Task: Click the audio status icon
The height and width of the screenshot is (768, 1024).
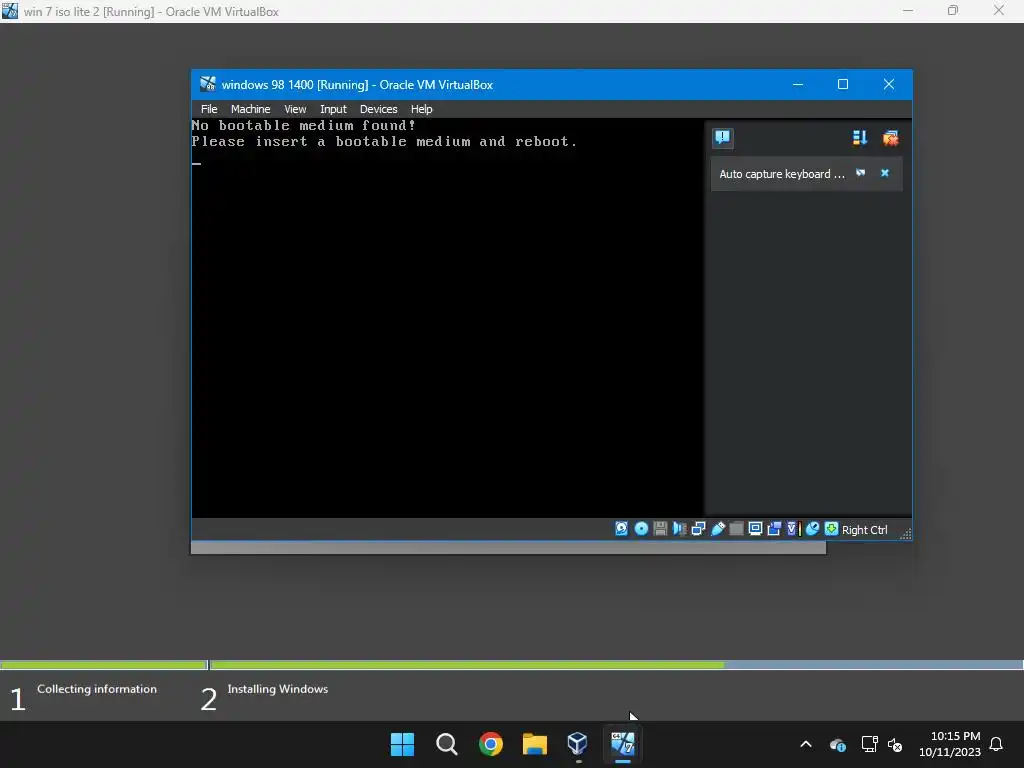Action: pos(679,529)
